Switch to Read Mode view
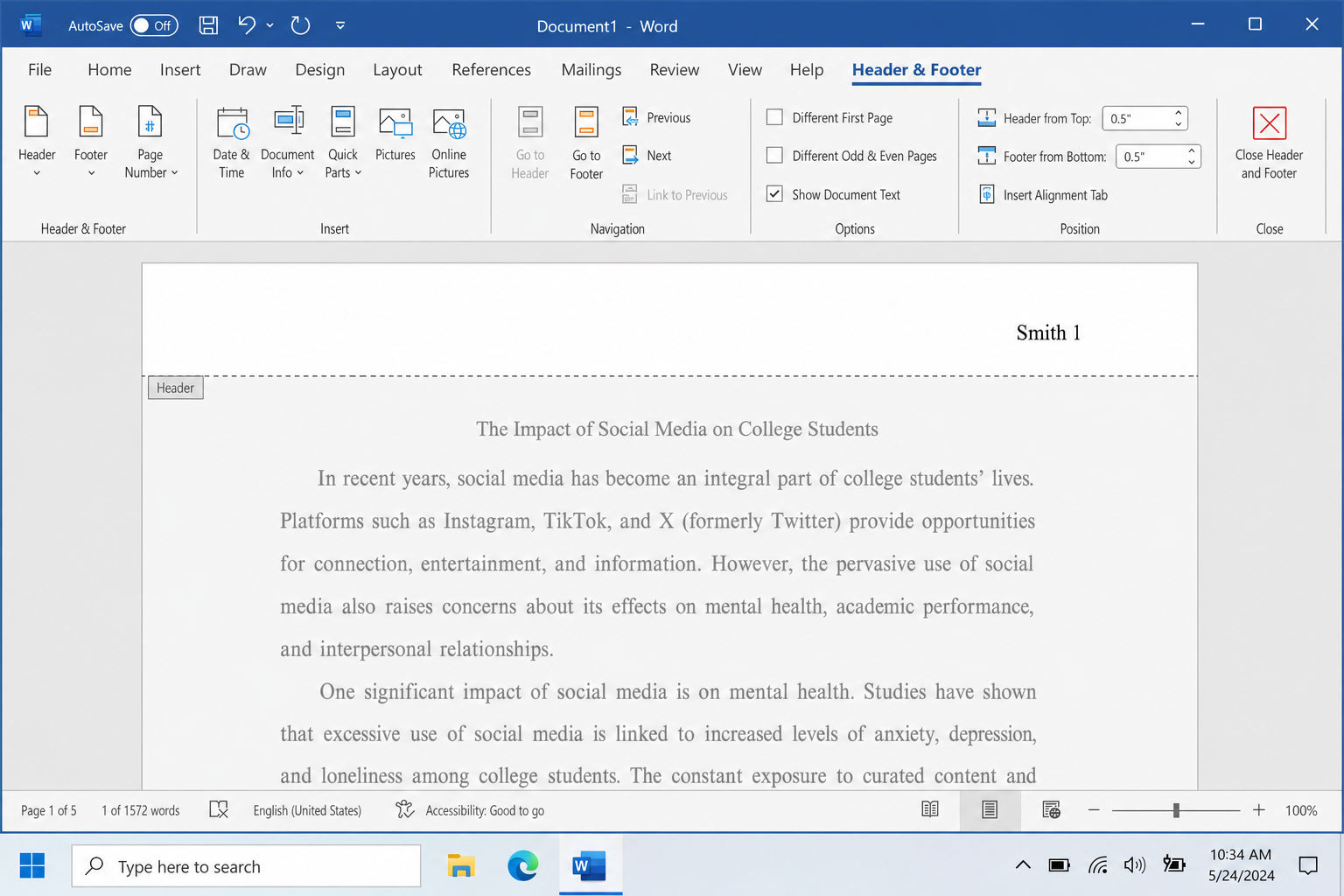This screenshot has height=896, width=1344. 930,810
